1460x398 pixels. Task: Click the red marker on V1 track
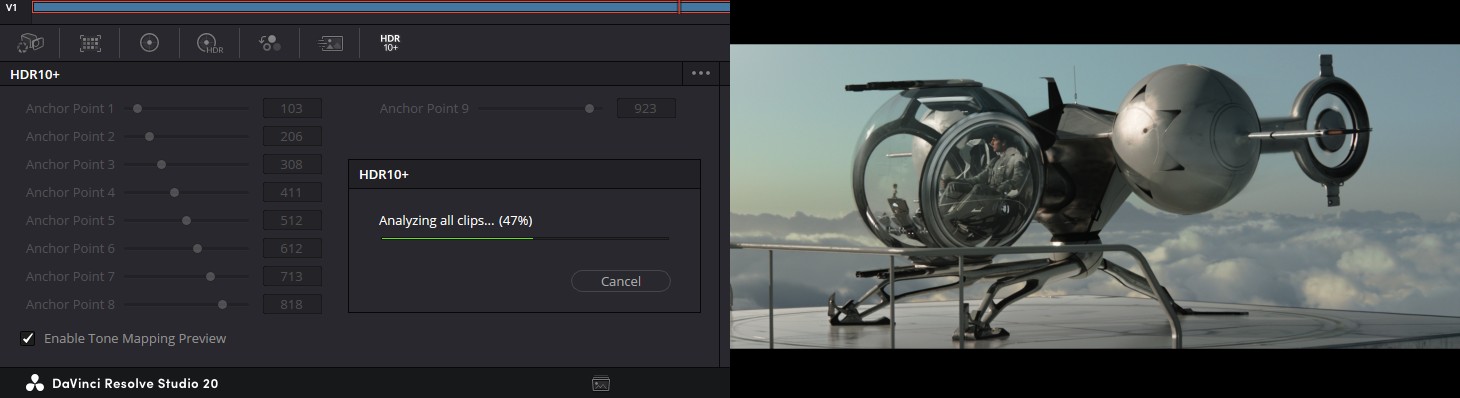tap(679, 7)
